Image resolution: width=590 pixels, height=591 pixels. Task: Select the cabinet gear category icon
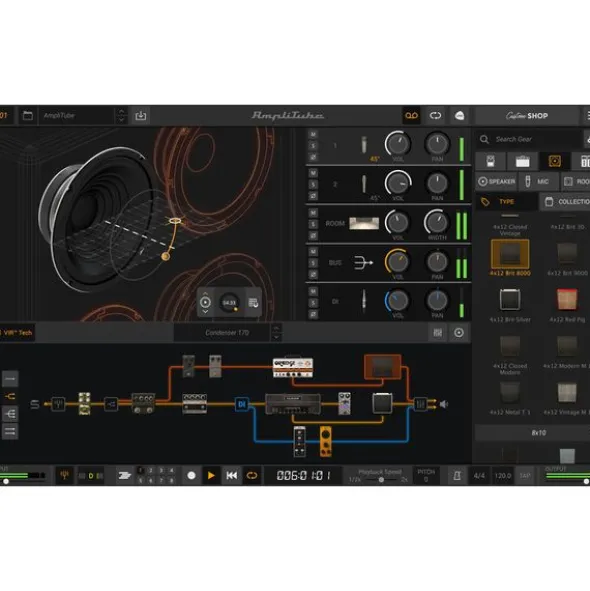[555, 162]
